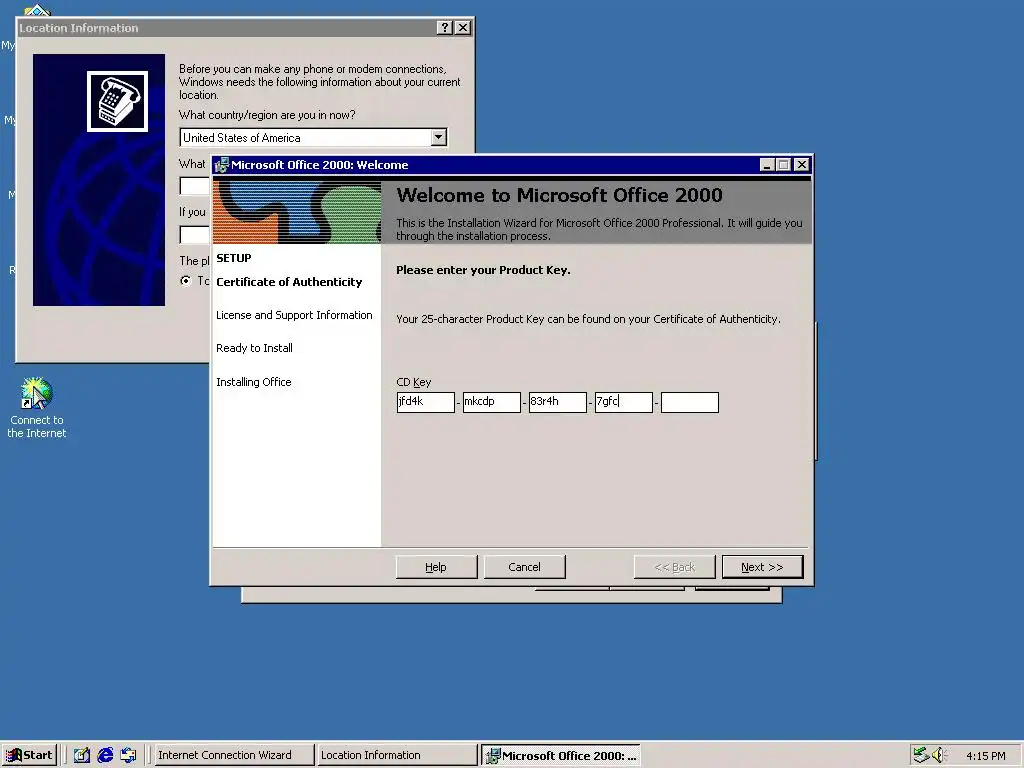The width and height of the screenshot is (1024, 768).
Task: Click the telephone icon in Location Information
Action: pyautogui.click(x=118, y=101)
